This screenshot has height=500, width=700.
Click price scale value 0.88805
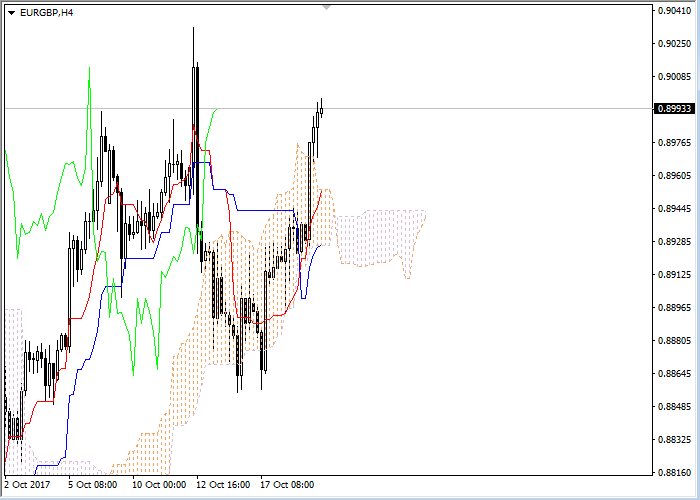[x=675, y=341]
